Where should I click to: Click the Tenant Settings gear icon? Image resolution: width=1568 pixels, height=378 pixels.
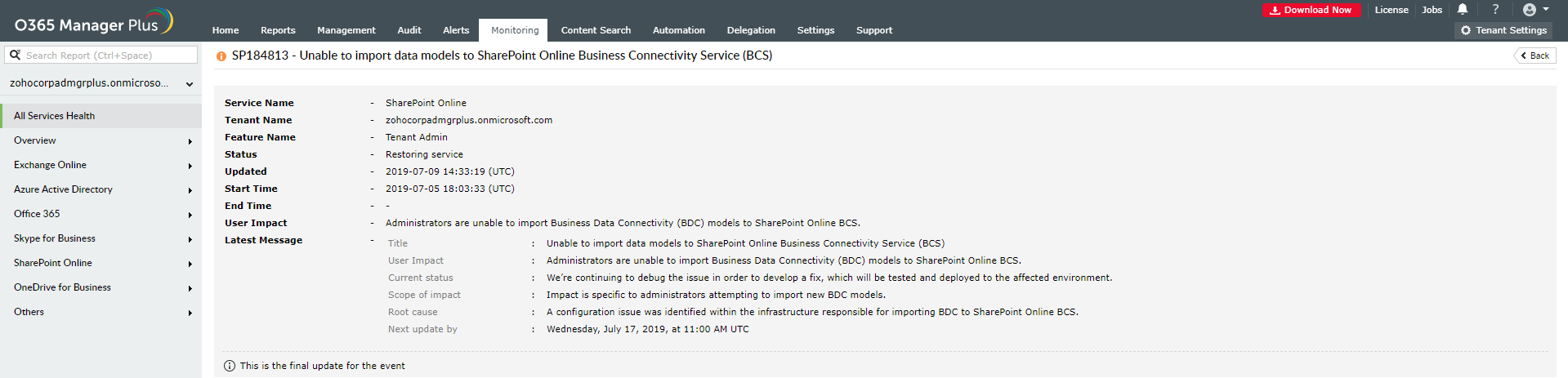[1466, 30]
